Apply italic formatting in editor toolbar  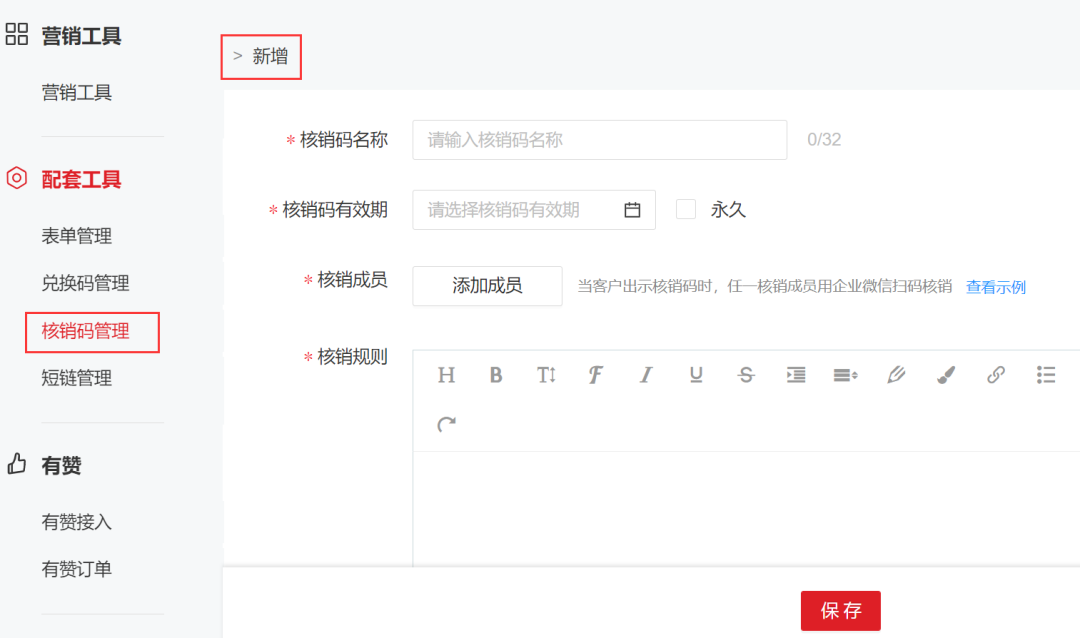[646, 375]
